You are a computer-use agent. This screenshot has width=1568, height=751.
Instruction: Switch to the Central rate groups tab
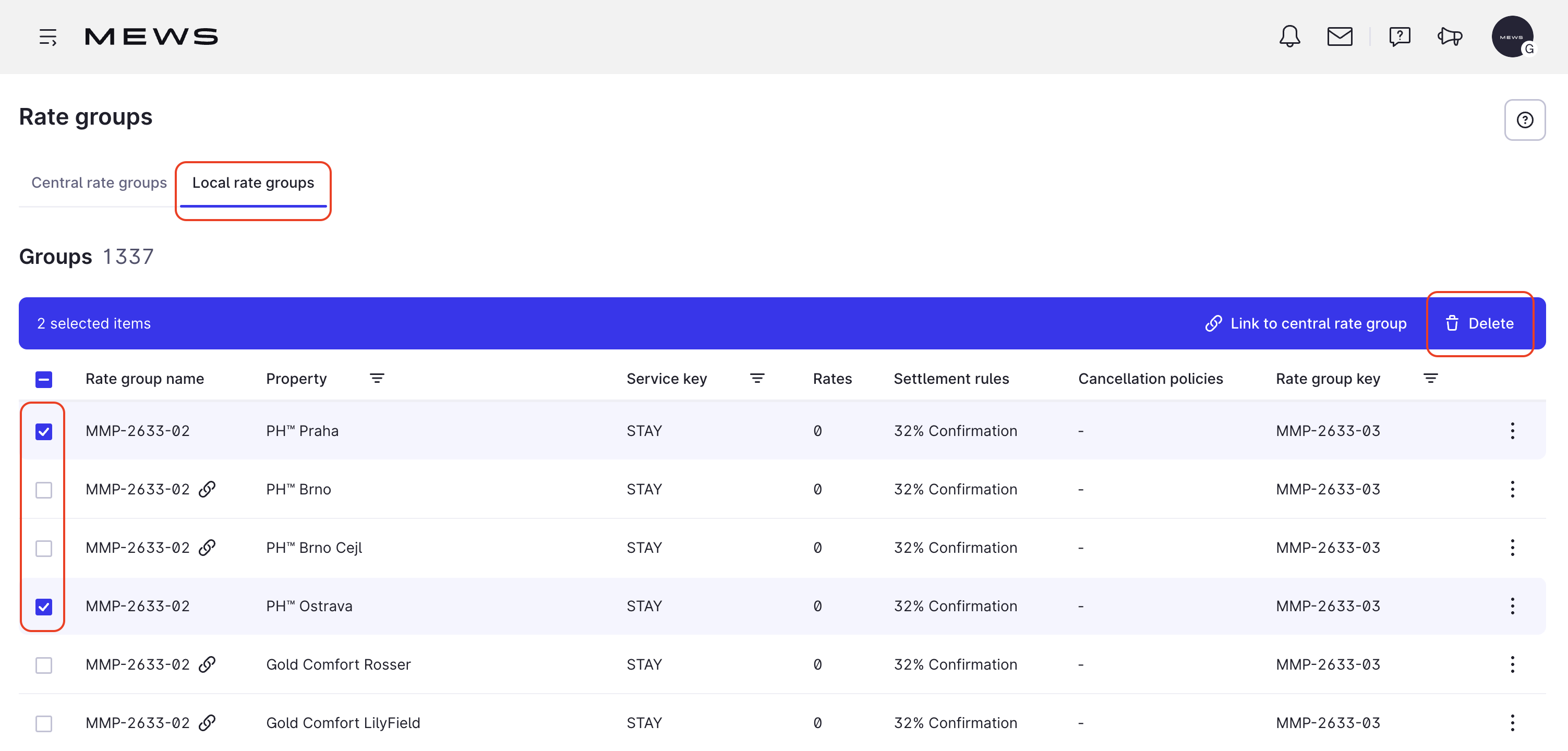pyautogui.click(x=99, y=183)
